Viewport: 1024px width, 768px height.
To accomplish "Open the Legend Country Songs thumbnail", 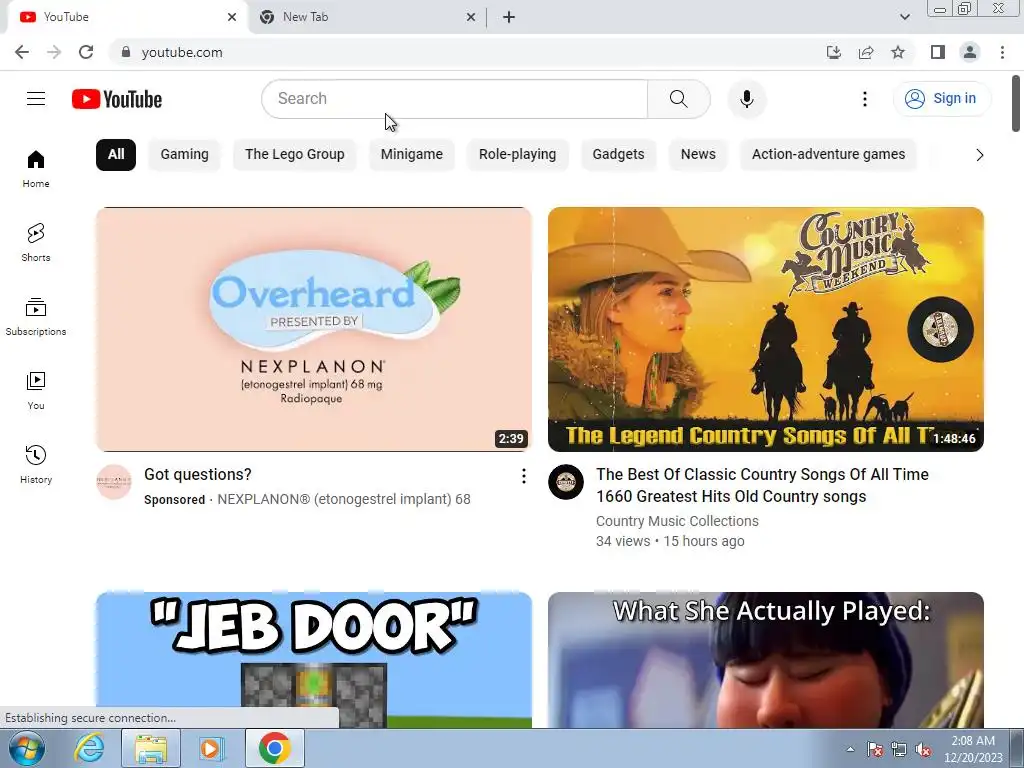I will tap(765, 329).
